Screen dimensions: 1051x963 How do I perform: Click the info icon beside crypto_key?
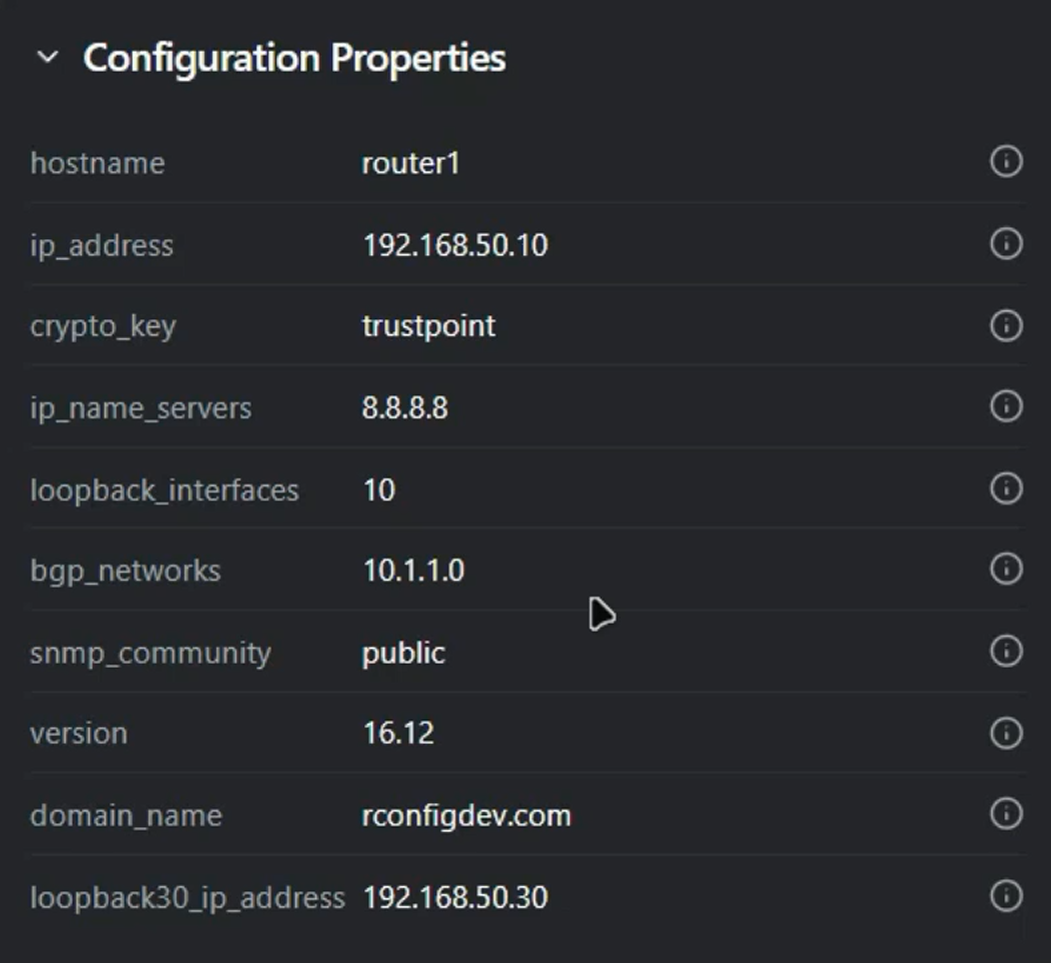(1005, 326)
